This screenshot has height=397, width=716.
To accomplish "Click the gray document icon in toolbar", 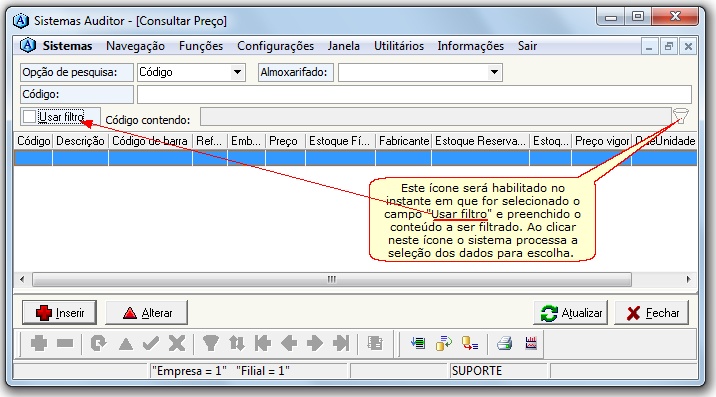I will click(375, 343).
